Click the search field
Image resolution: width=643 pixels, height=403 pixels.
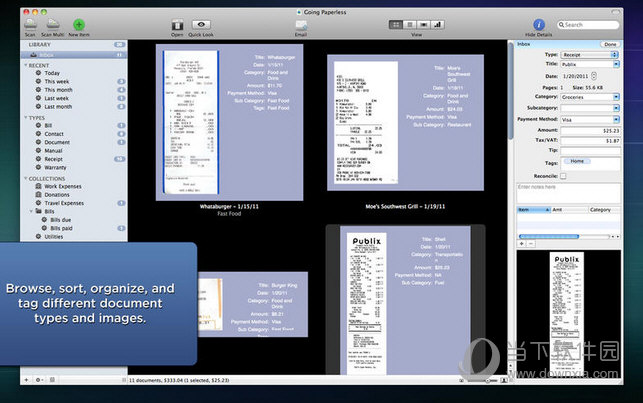point(588,25)
